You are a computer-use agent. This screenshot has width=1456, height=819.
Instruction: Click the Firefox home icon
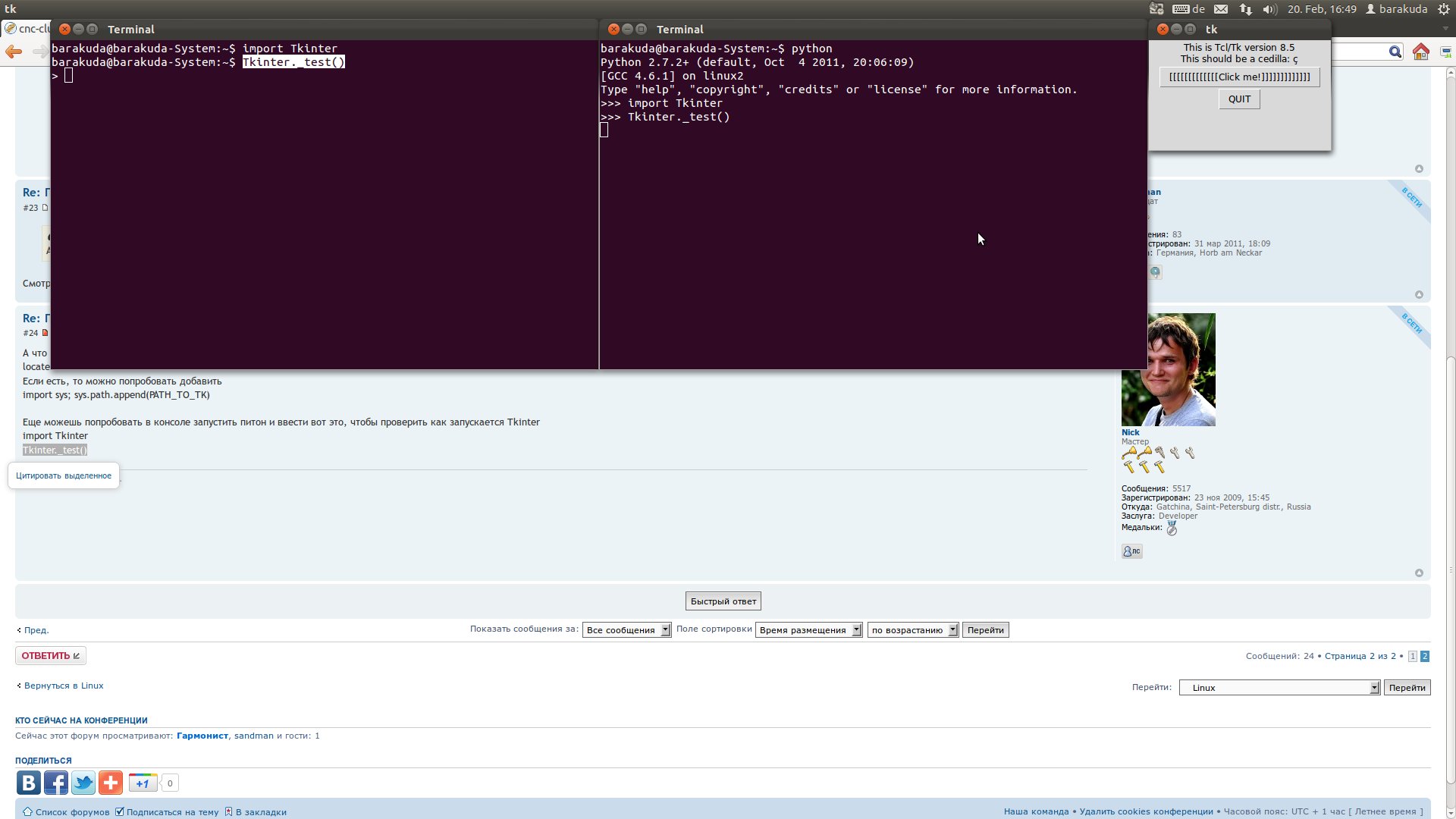[x=1421, y=52]
